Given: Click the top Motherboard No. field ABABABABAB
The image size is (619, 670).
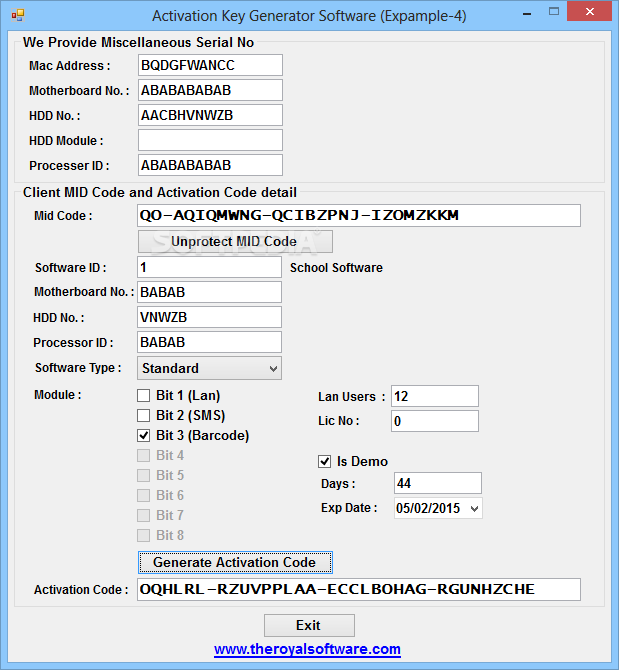Looking at the screenshot, I should coord(210,90).
